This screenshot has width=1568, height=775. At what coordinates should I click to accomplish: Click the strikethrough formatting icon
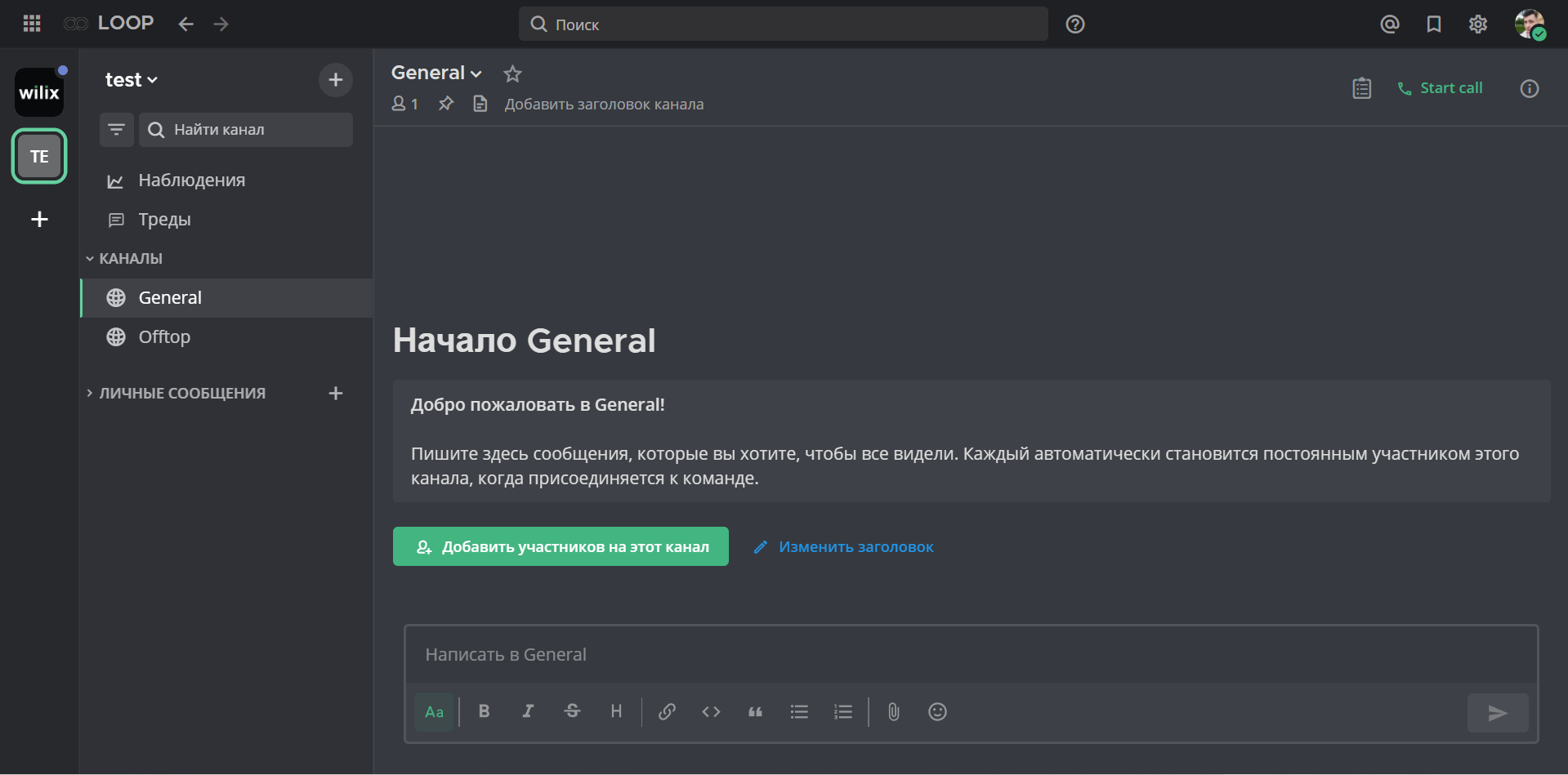point(572,711)
